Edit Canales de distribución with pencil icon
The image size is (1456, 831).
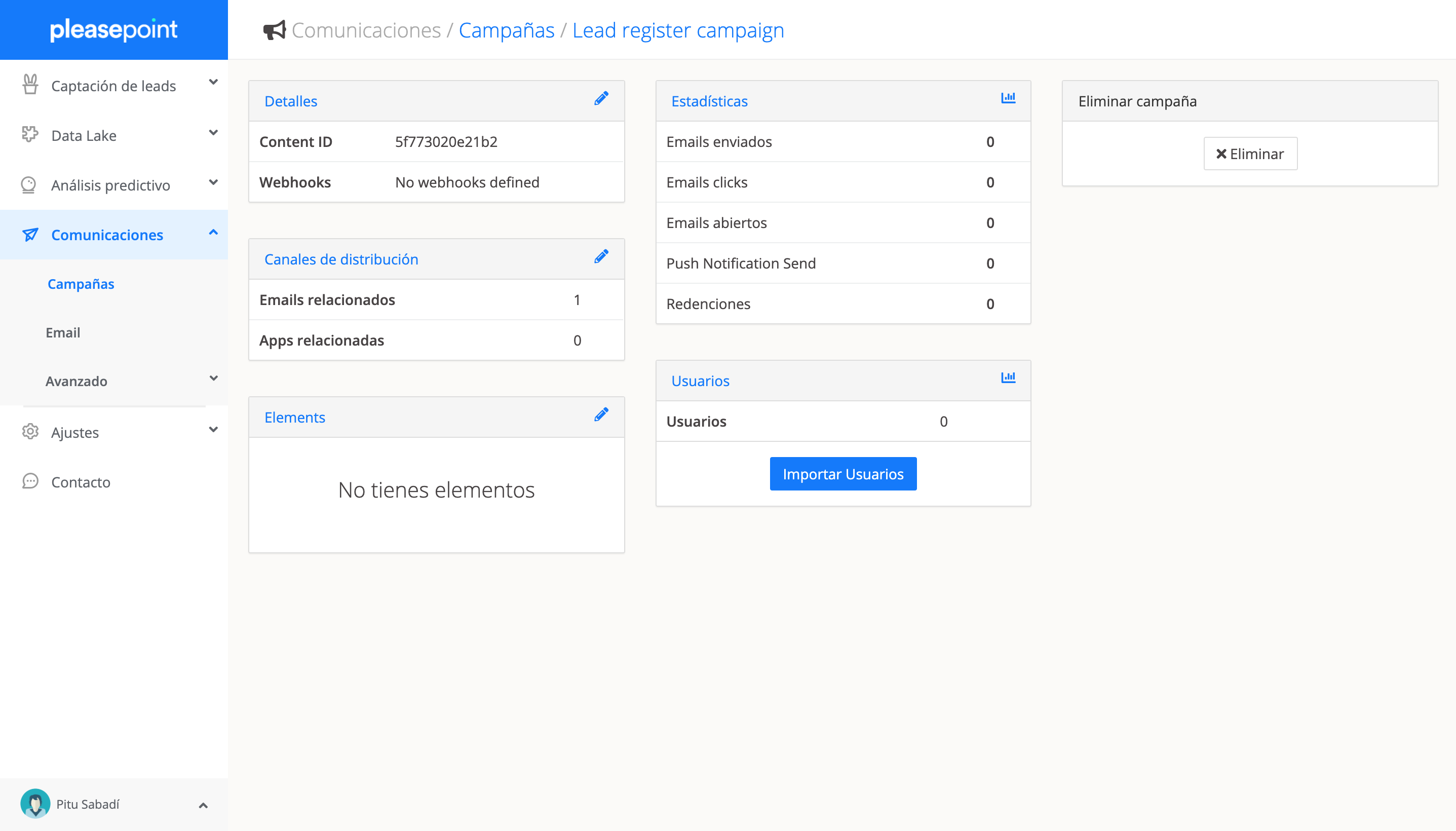601,257
